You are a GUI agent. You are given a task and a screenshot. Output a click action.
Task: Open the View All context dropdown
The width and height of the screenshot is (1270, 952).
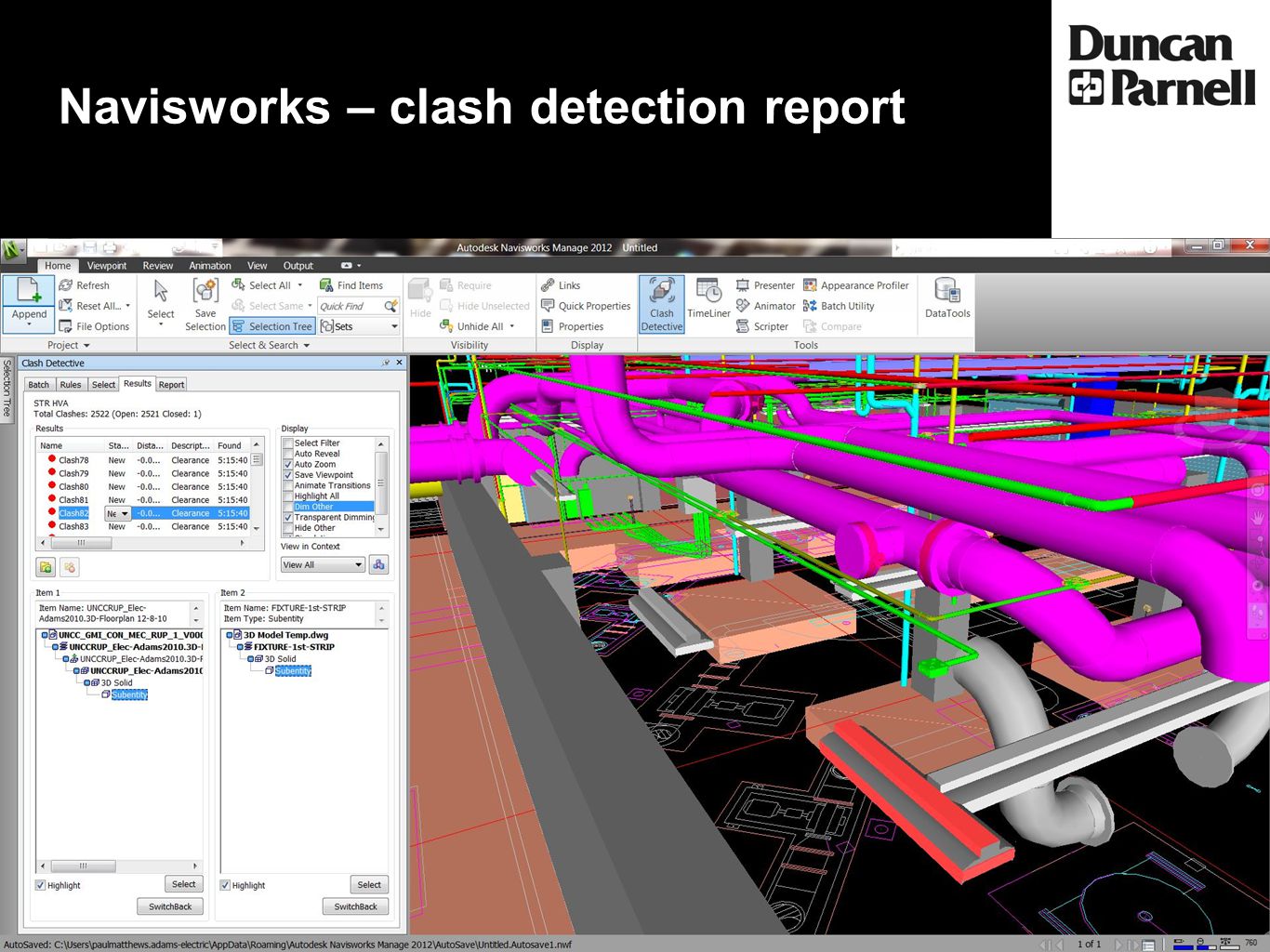tap(322, 564)
